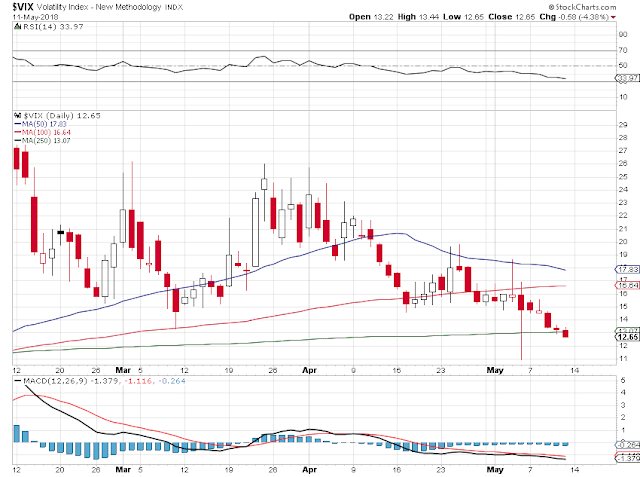The width and height of the screenshot is (640, 477).
Task: Click the 25 label on price axis
Action: pos(623,177)
